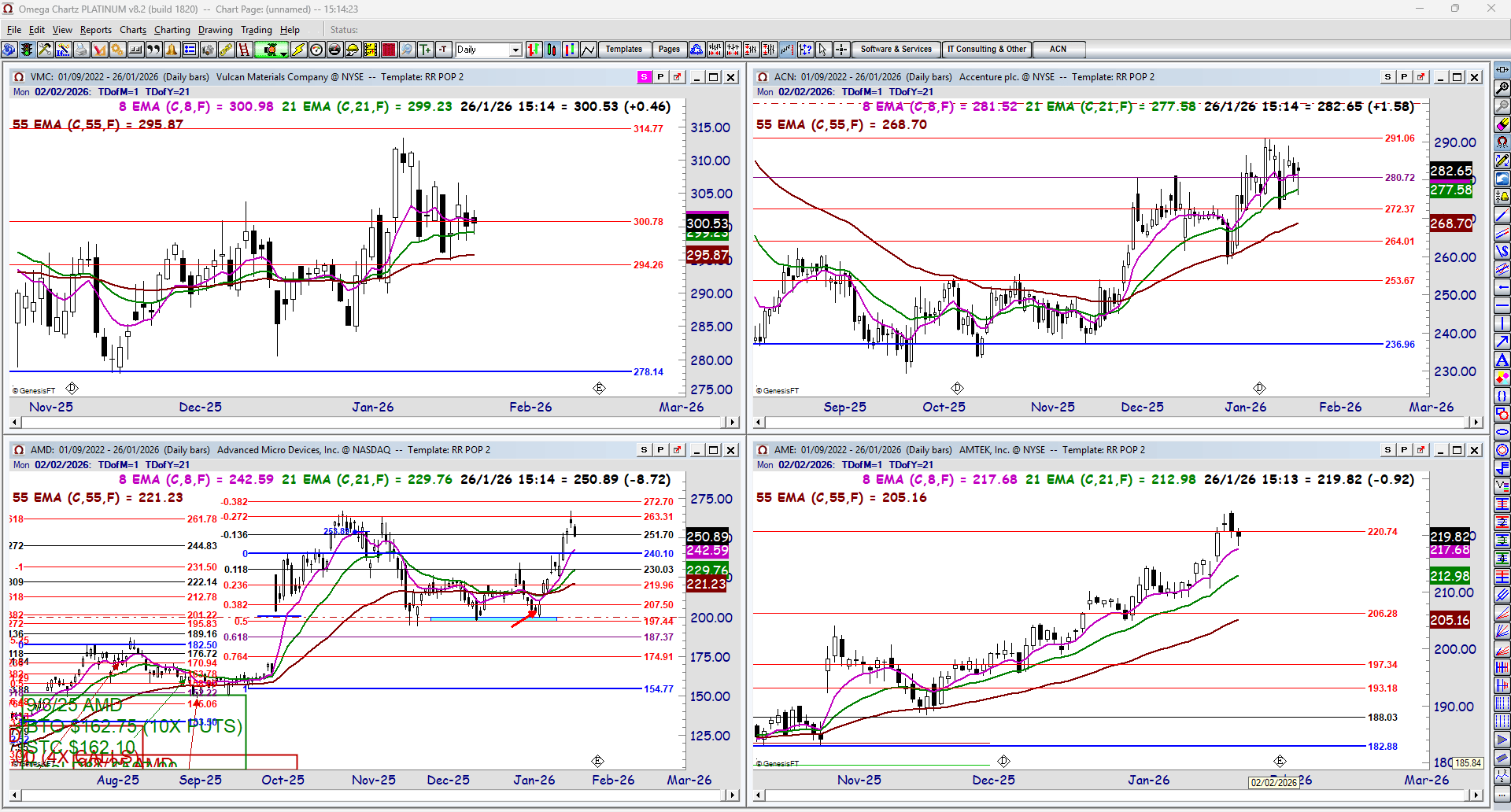Toggle the red magnet snap tool

[x=1502, y=142]
